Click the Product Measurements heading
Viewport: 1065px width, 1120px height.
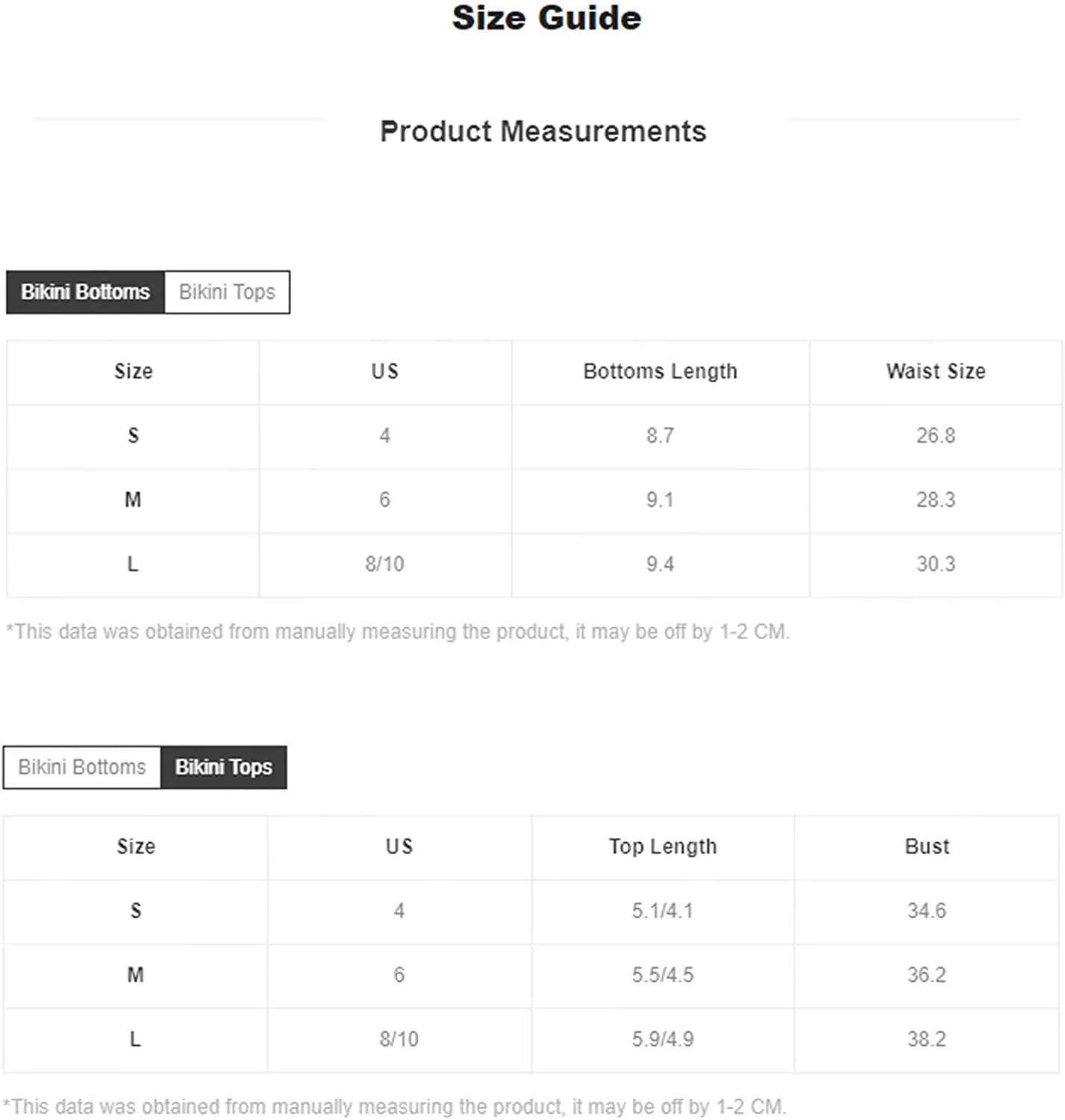click(543, 131)
